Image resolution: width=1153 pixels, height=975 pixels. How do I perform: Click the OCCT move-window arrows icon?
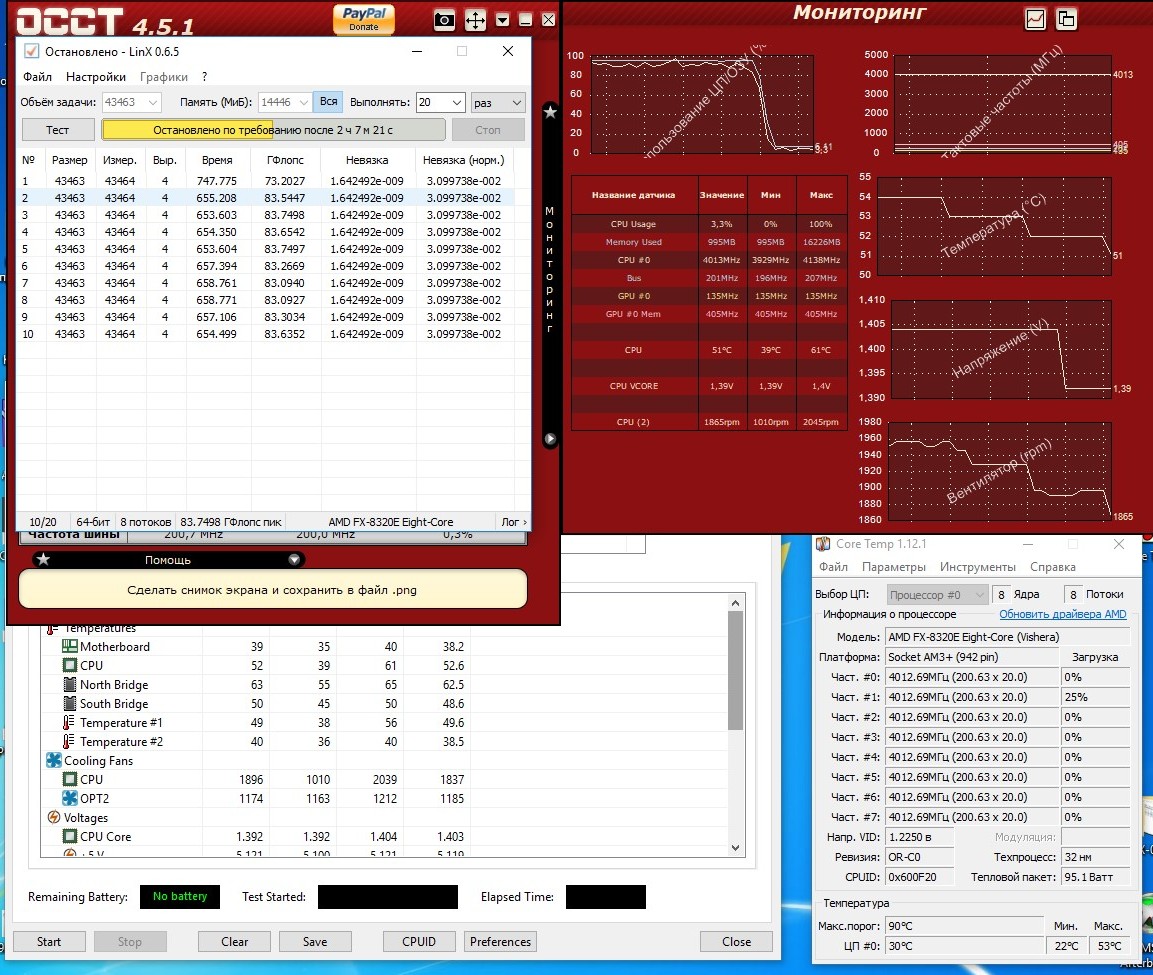click(x=476, y=20)
